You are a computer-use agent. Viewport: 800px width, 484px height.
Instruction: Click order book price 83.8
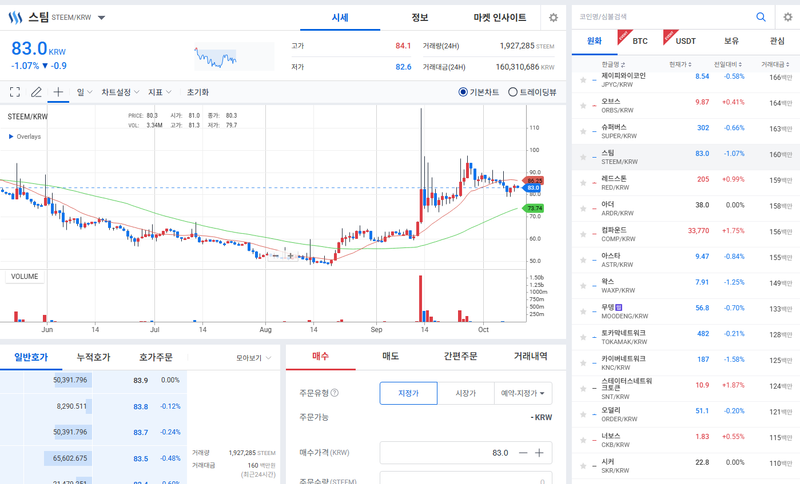pos(140,406)
